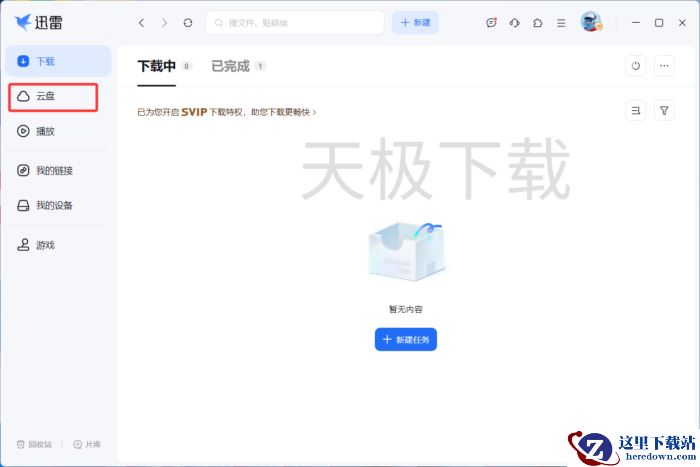The height and width of the screenshot is (467, 700).
Task: Open the user avatar profile
Action: pos(591,21)
